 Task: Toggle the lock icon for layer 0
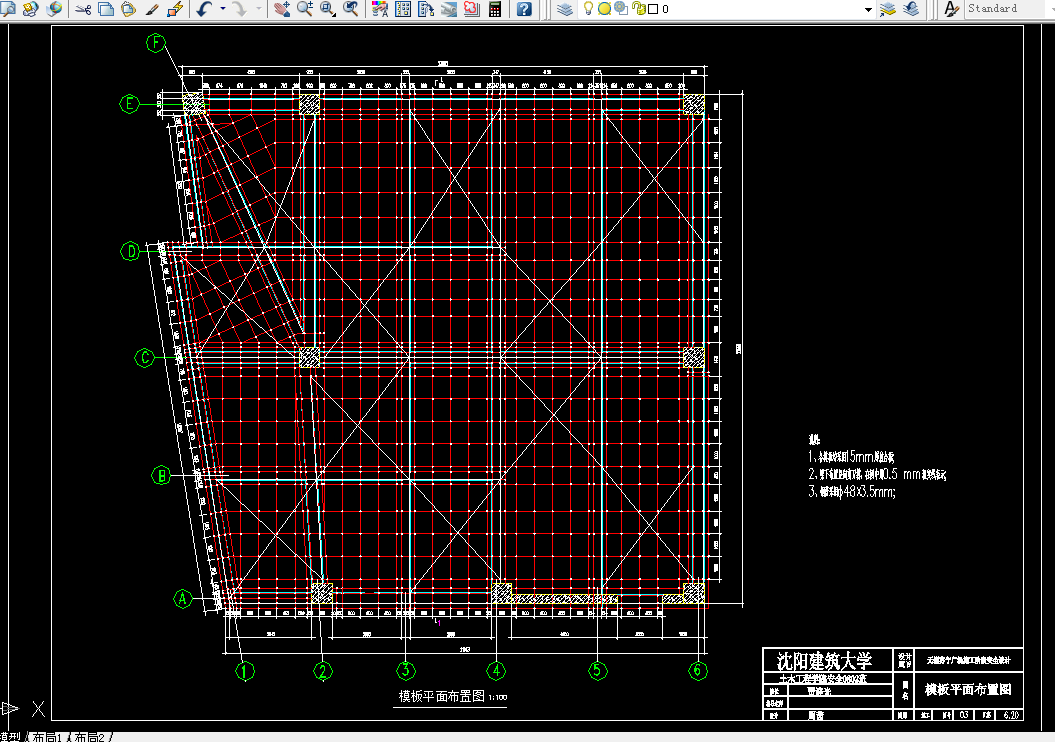(x=639, y=9)
